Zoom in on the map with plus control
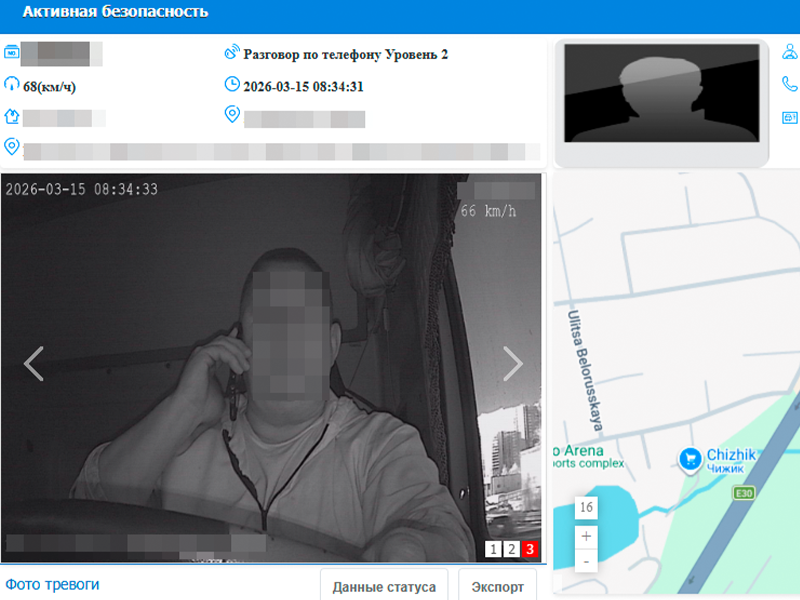The image size is (800, 600). coord(586,537)
